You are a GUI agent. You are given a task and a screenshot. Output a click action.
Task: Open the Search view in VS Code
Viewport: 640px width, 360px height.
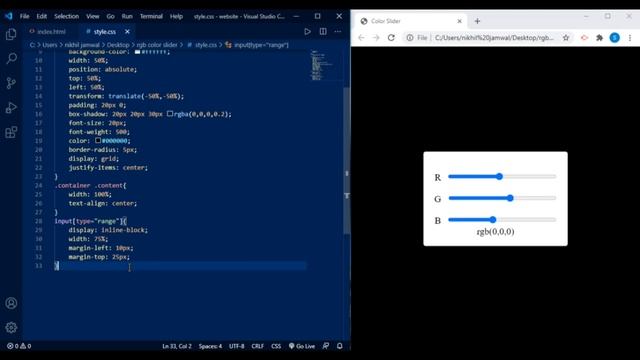[11, 58]
